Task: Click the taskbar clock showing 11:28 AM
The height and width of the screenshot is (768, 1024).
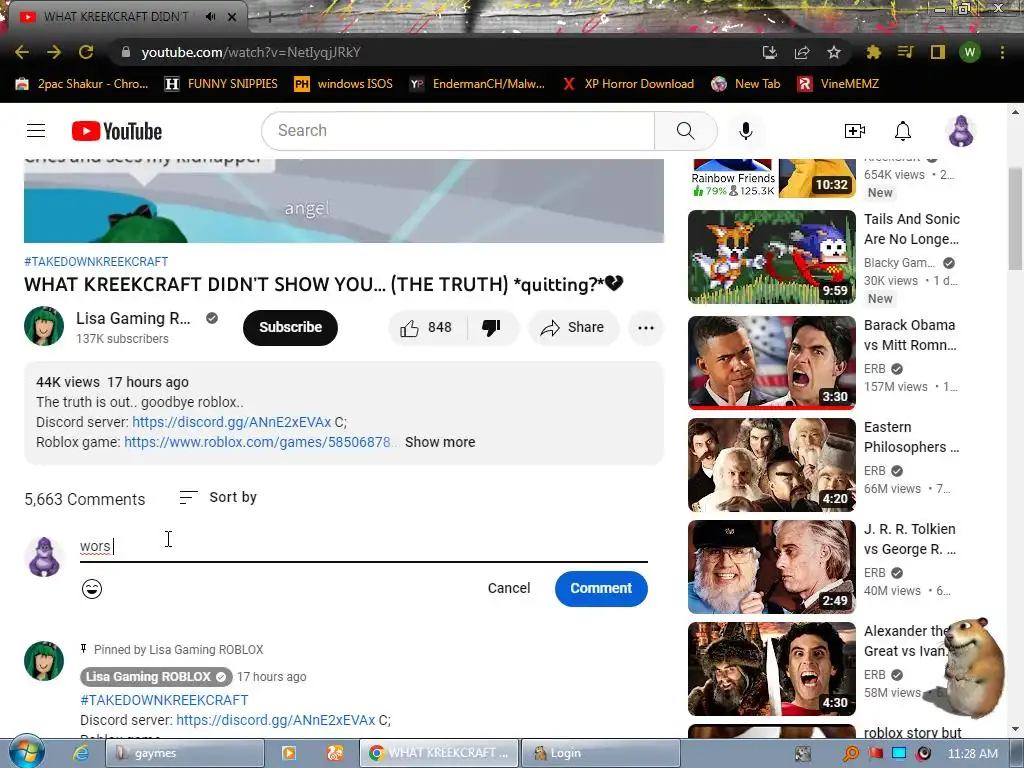Action: 972,753
